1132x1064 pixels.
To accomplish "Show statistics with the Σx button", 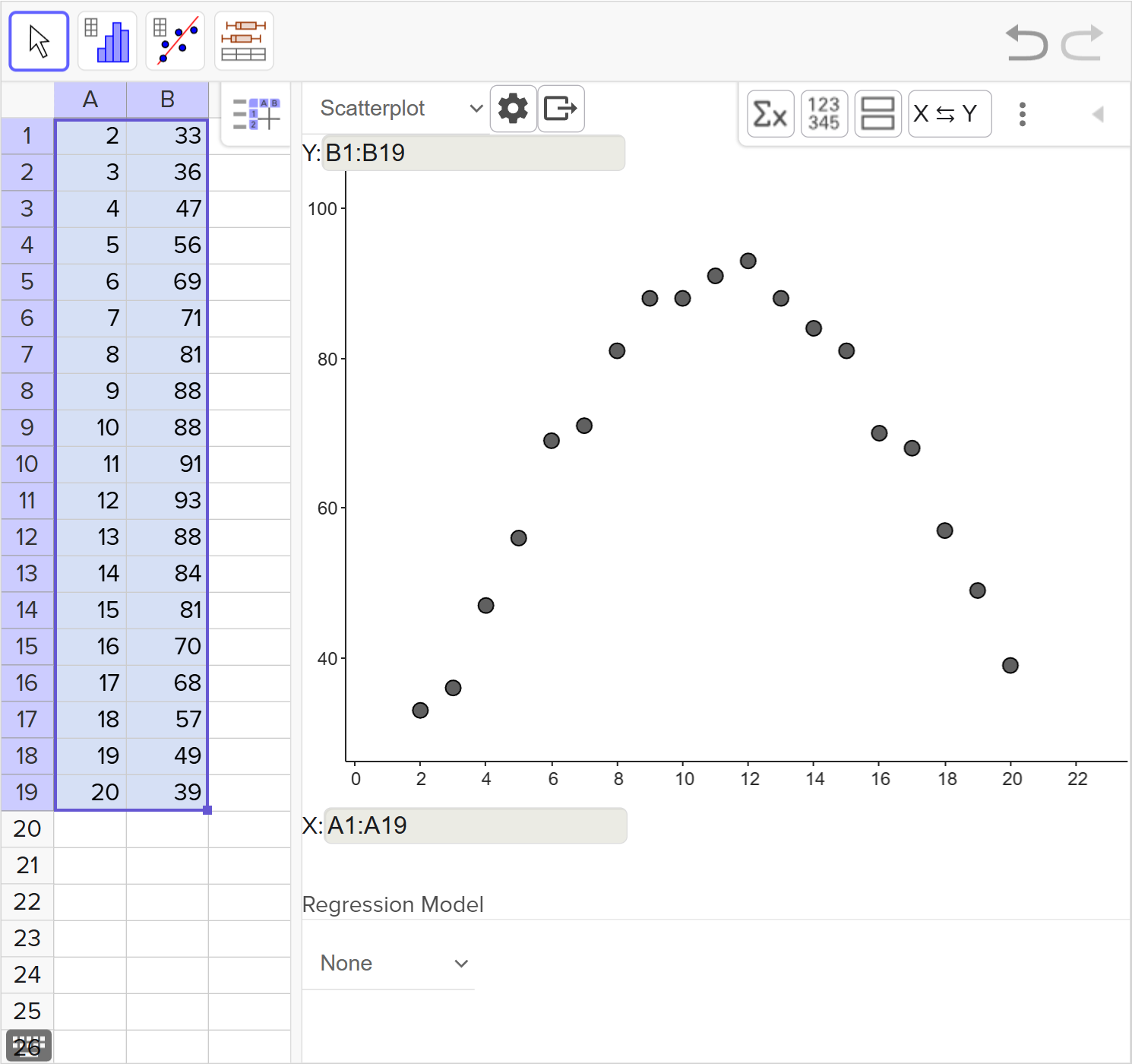I will click(770, 114).
